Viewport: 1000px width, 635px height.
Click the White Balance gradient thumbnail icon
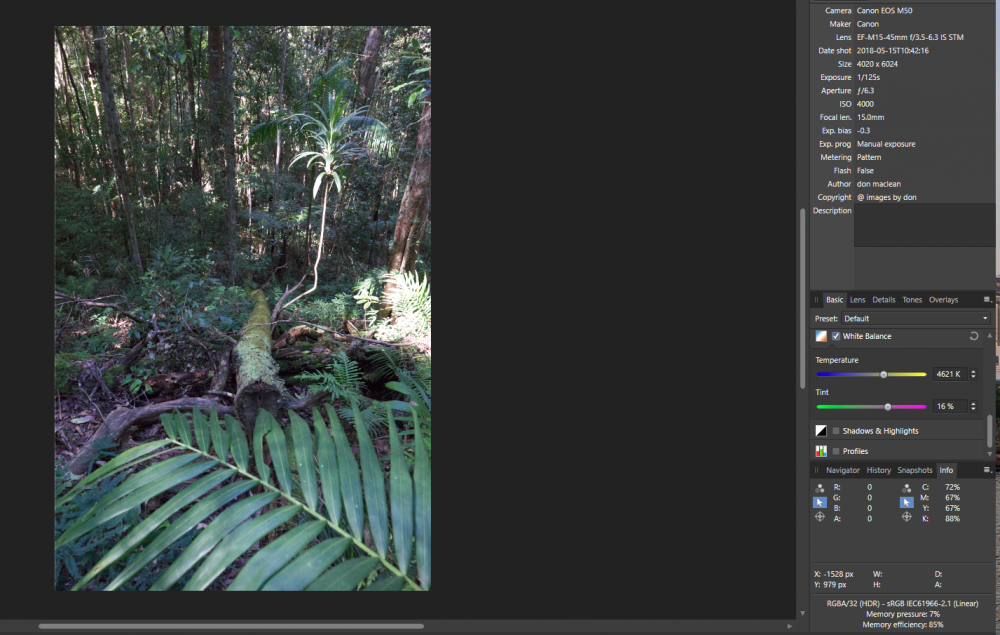(820, 336)
